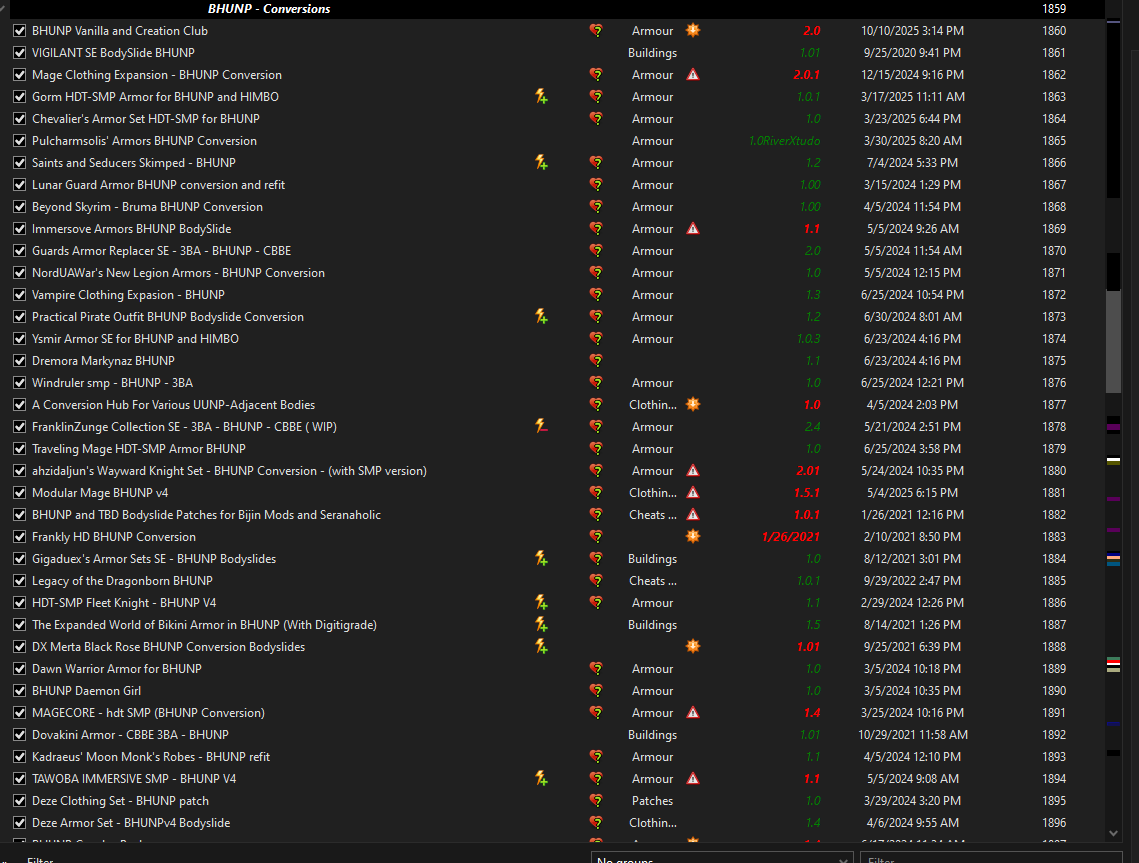Click conflict icon on TAWOBA IMMERSIVE SMP row
1139x863 pixels.
(x=541, y=779)
